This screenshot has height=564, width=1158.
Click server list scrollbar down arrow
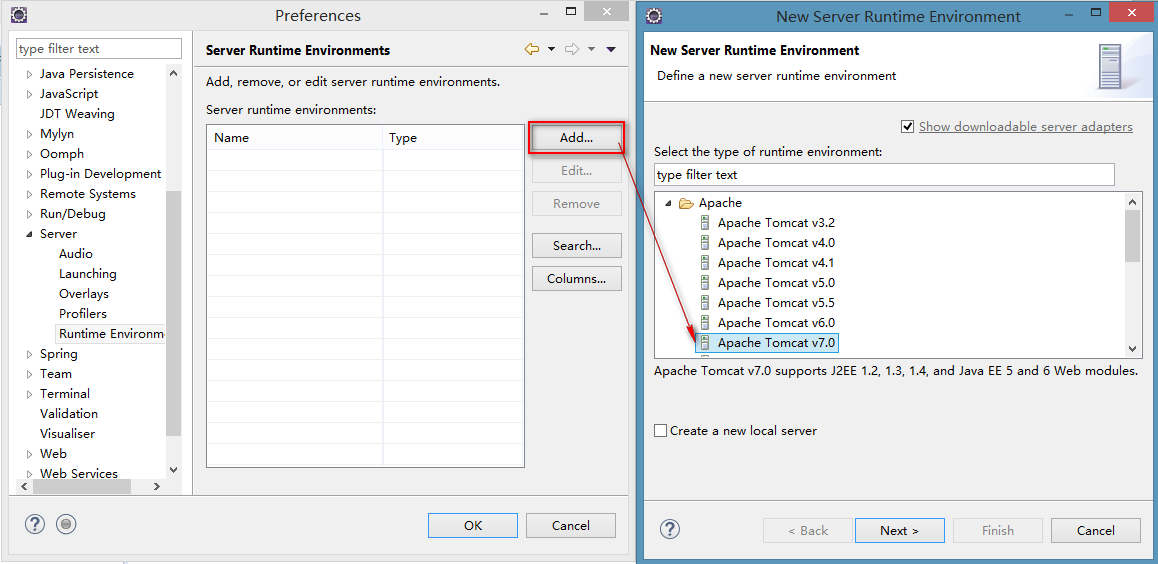1132,348
